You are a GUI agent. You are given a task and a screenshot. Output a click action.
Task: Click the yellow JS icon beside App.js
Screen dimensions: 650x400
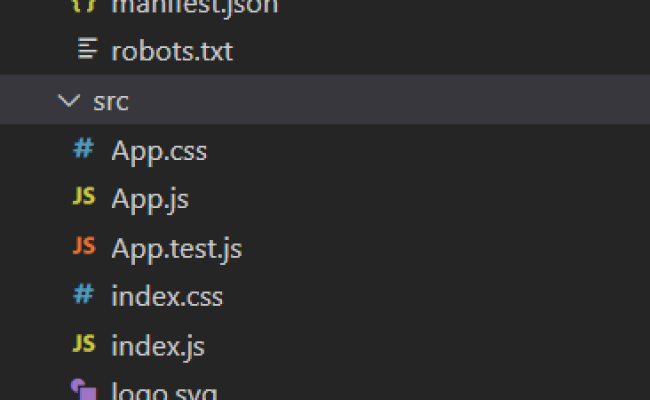coord(84,196)
